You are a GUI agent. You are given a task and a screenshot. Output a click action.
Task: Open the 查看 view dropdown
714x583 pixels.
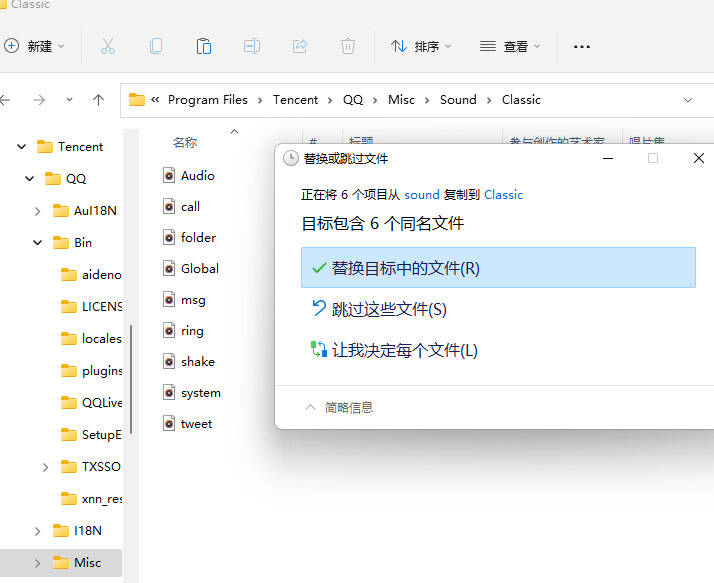point(510,46)
